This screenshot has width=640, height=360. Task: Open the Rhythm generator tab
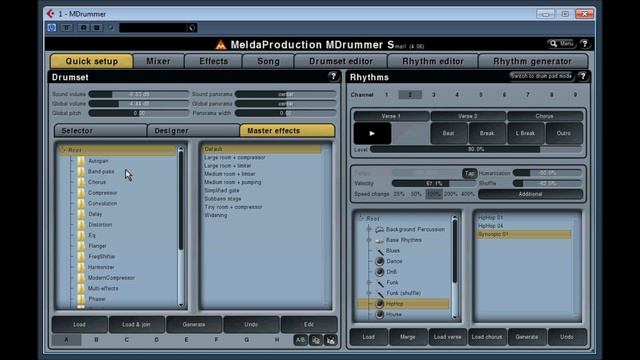(x=532, y=61)
